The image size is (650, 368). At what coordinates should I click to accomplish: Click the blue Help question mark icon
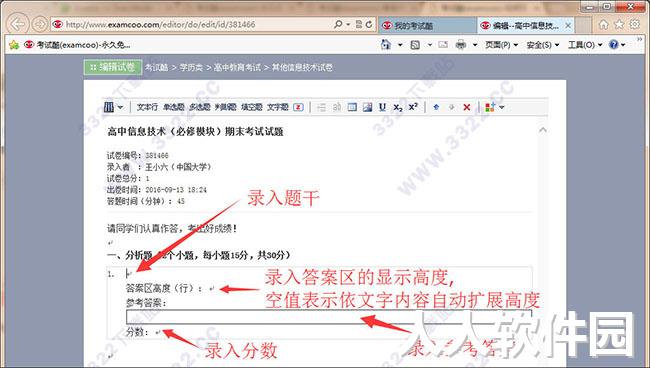(x=614, y=44)
